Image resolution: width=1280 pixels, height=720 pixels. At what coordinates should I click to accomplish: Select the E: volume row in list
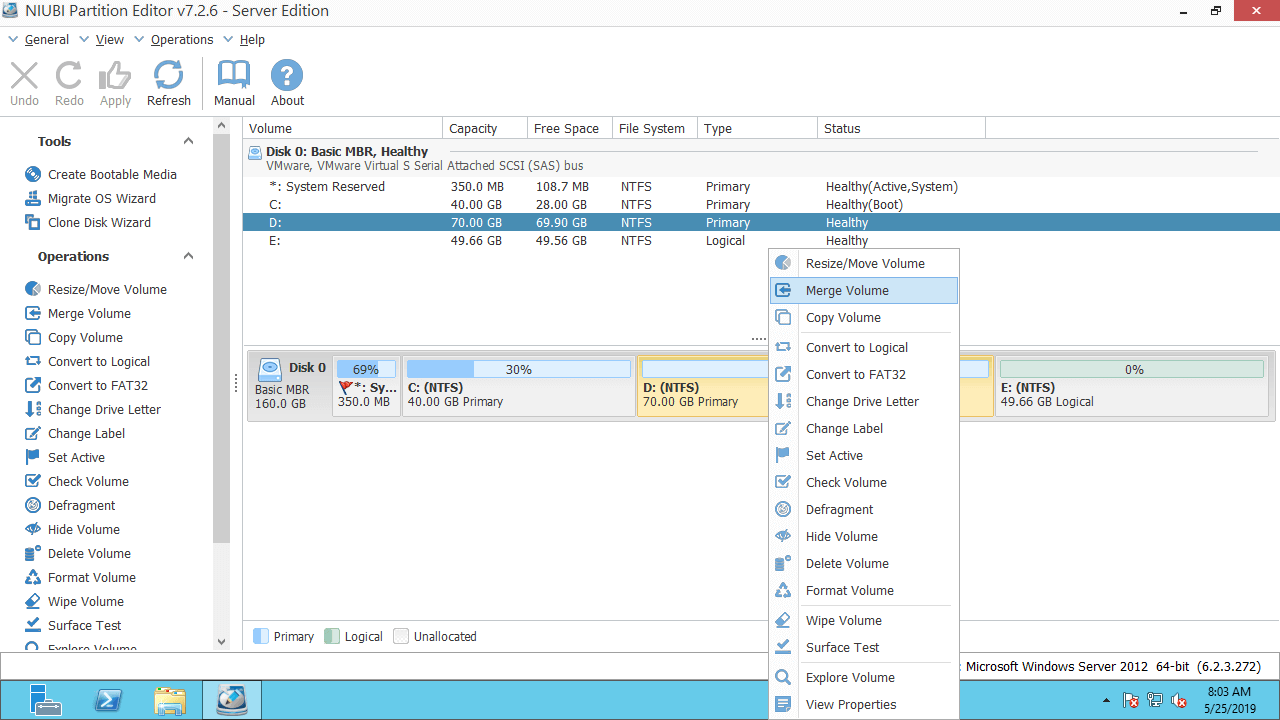tap(500, 240)
